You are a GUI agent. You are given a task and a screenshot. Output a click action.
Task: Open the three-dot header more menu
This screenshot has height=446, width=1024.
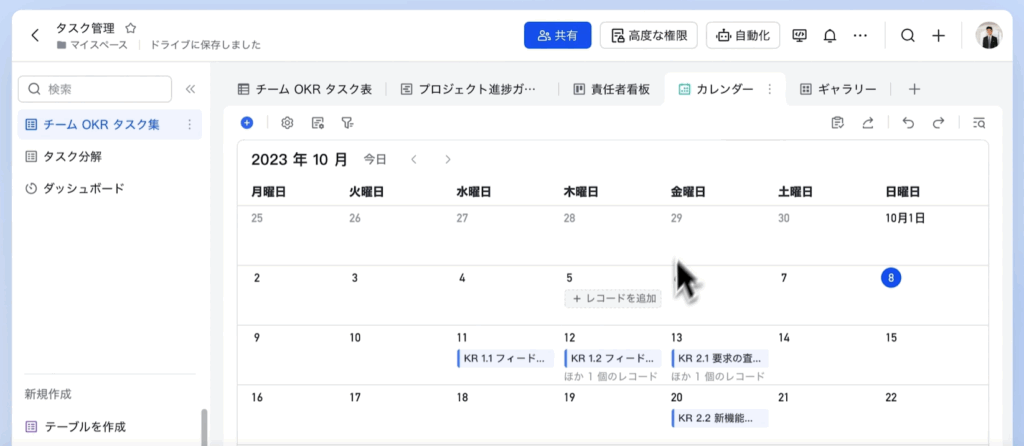[x=860, y=36]
